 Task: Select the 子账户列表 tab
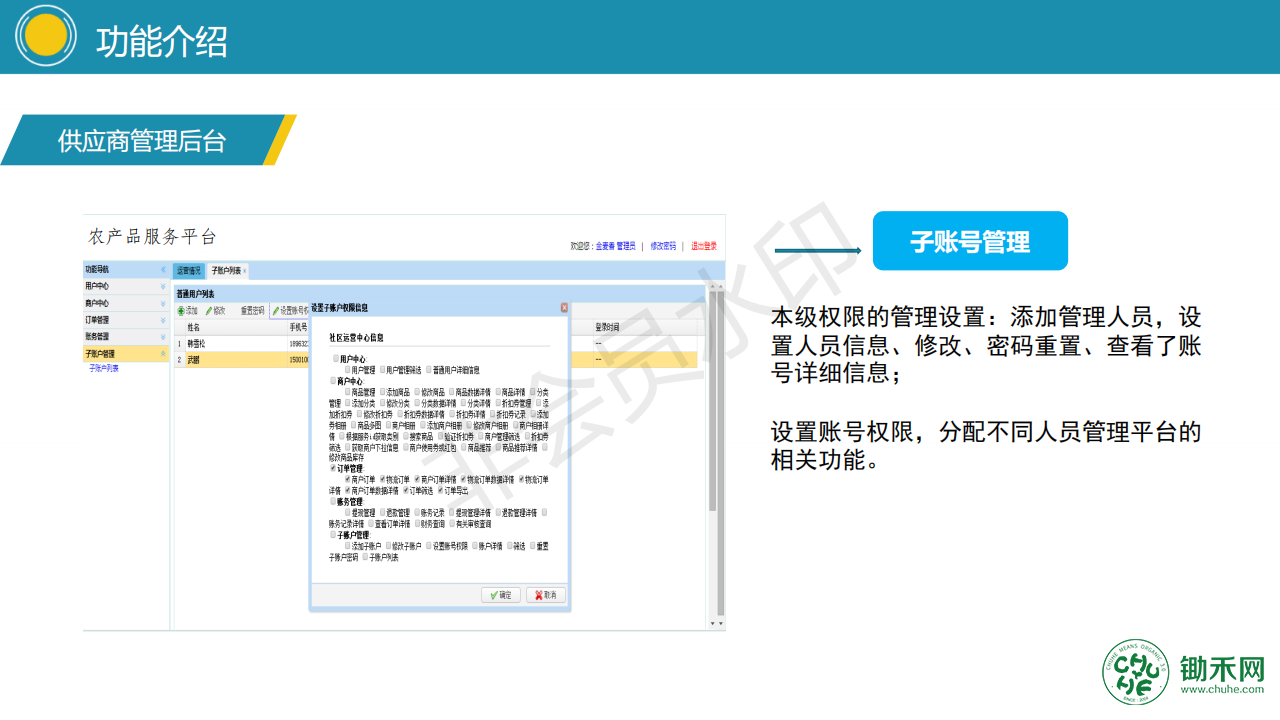pos(226,271)
